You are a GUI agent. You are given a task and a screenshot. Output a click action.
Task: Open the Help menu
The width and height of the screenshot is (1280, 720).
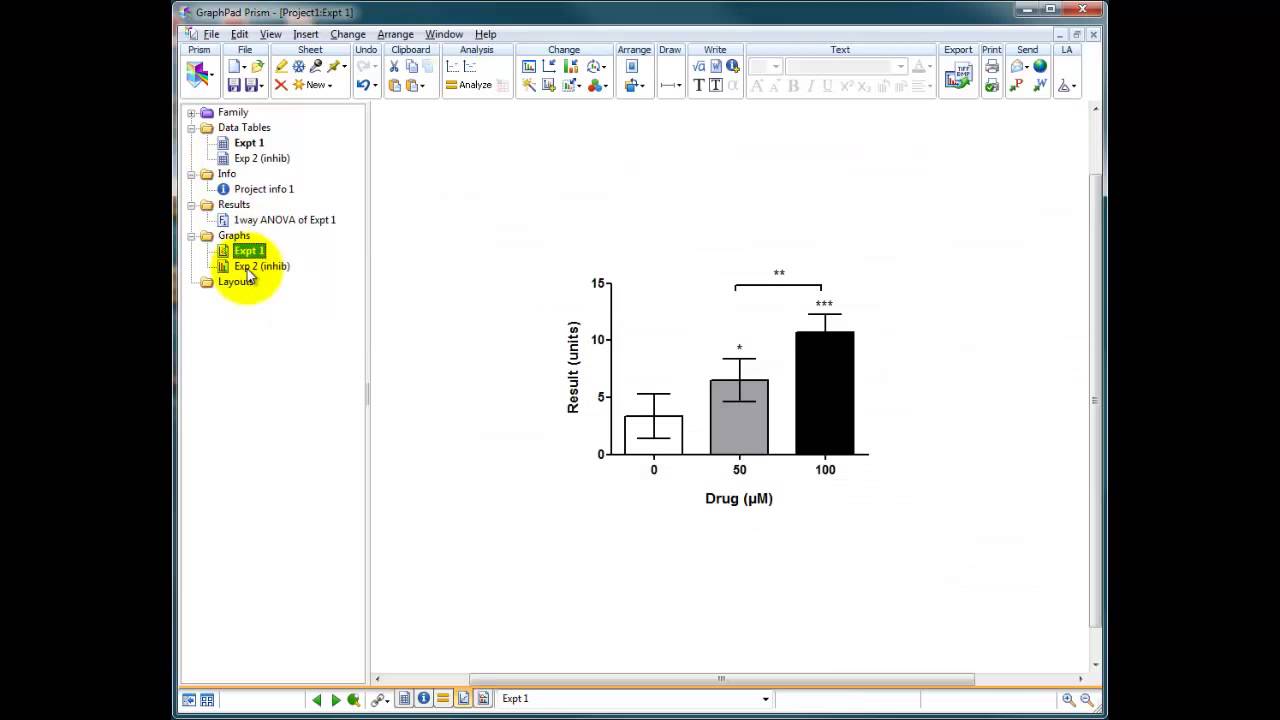pos(486,34)
